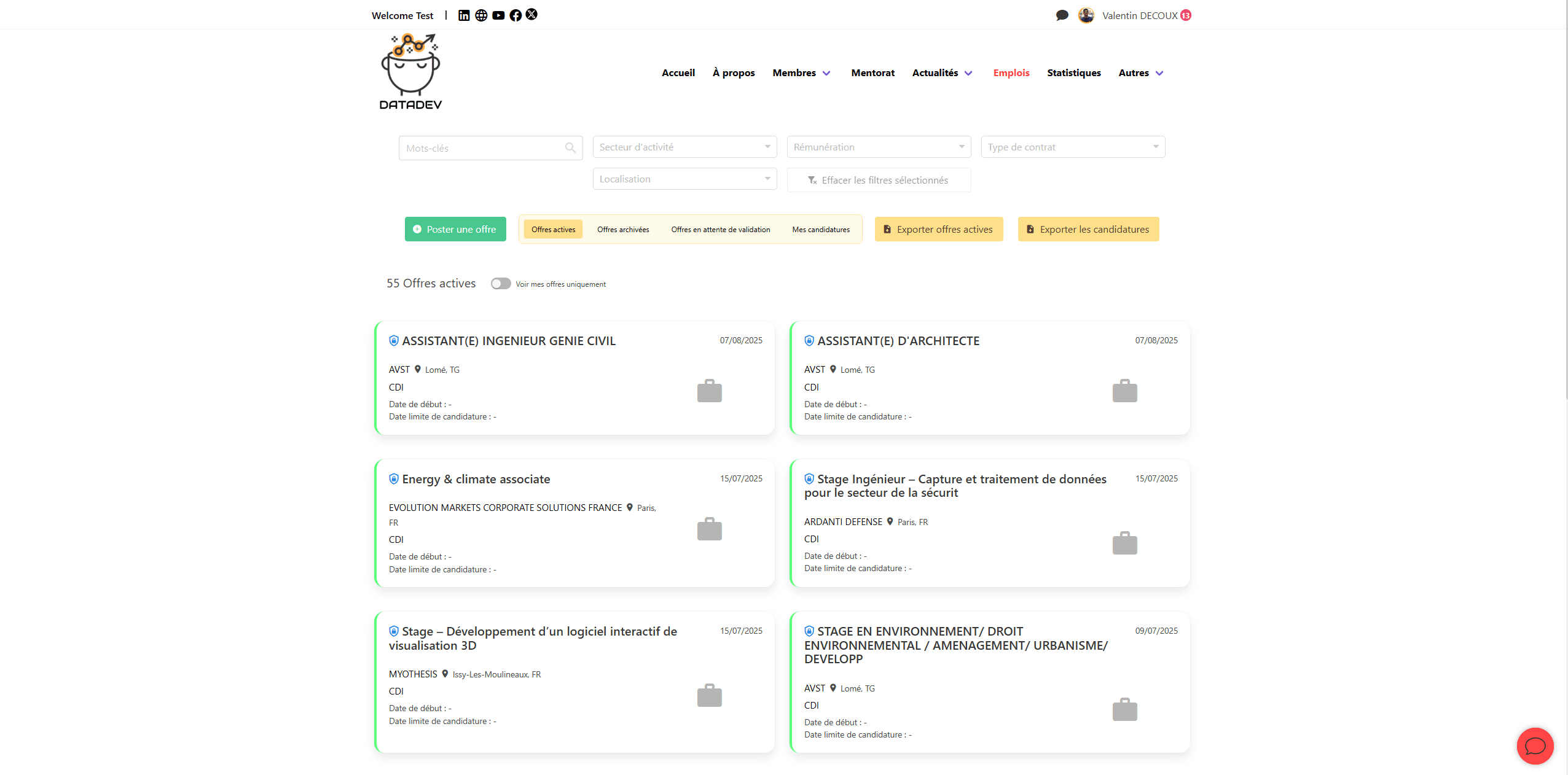
Task: Switch to the Offres archivées tab
Action: click(x=622, y=229)
